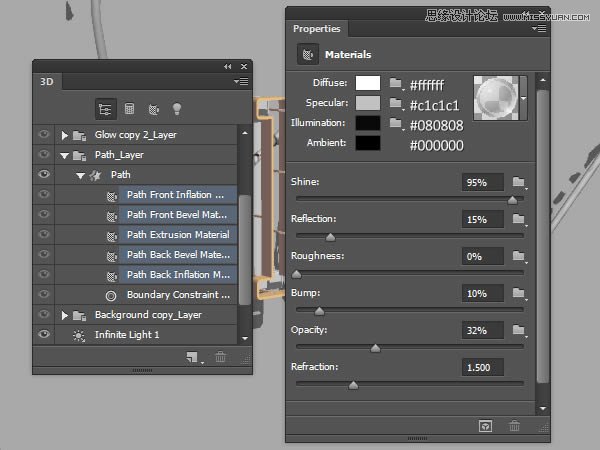Open Roughness texture folder menu
The width and height of the screenshot is (600, 450).
519,256
